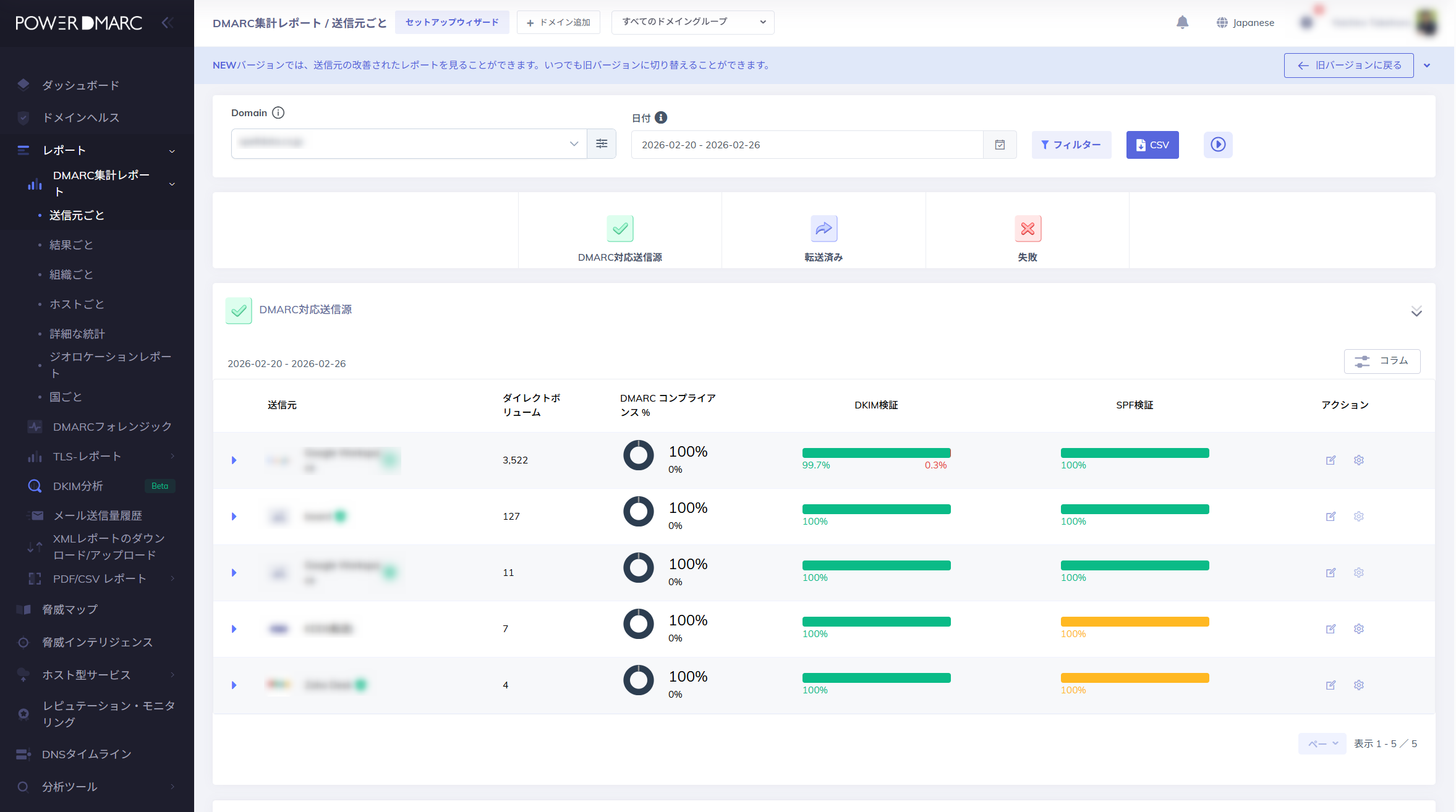This screenshot has height=812, width=1456.
Task: Switch to the 結果ごと report view
Action: tap(70, 245)
